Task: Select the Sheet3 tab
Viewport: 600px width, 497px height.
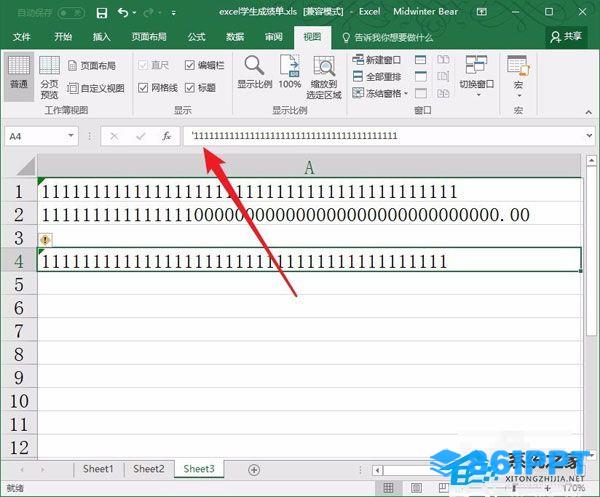Action: [199, 469]
